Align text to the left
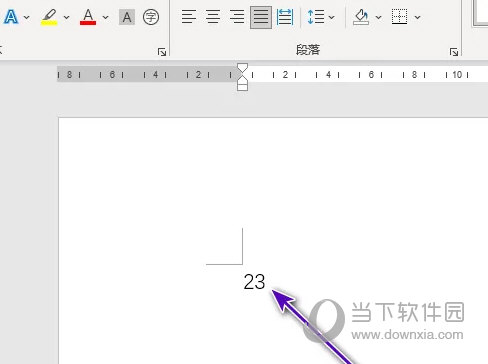The width and height of the screenshot is (488, 364). pos(189,17)
